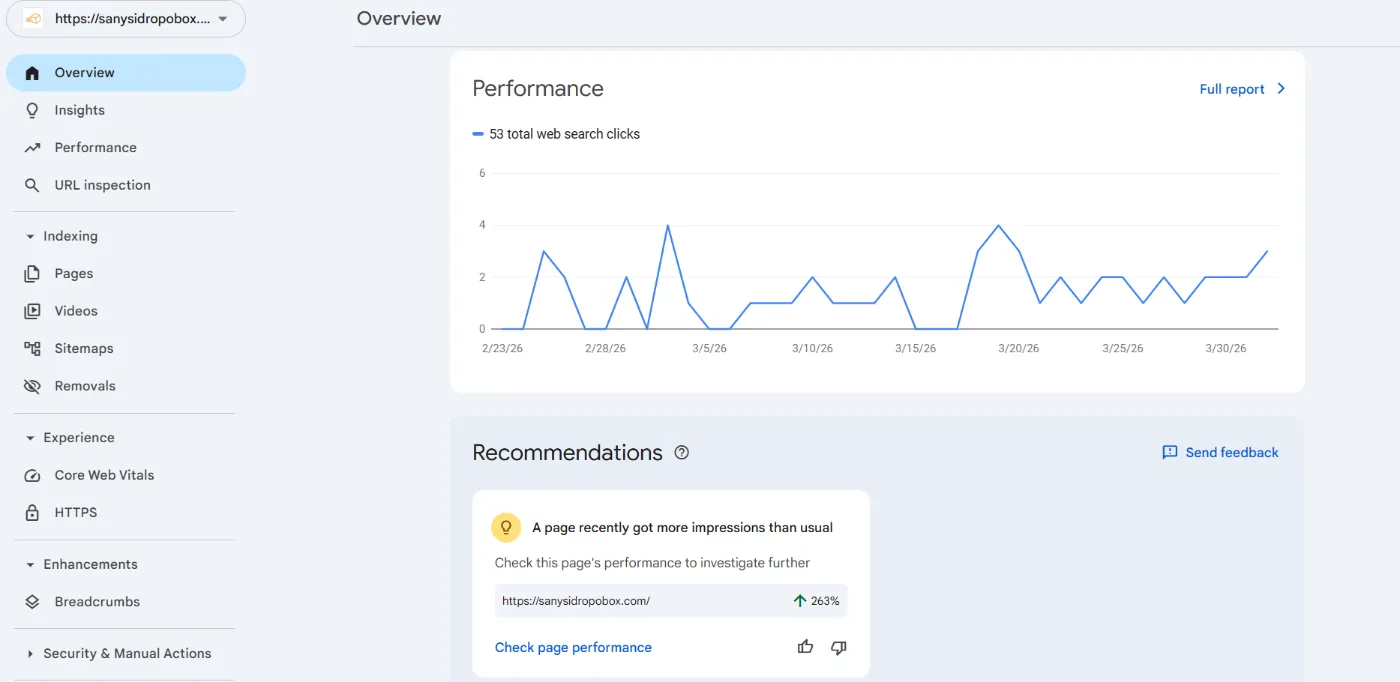Click the Send feedback speech bubble icon
This screenshot has width=1400, height=682.
click(x=1169, y=453)
